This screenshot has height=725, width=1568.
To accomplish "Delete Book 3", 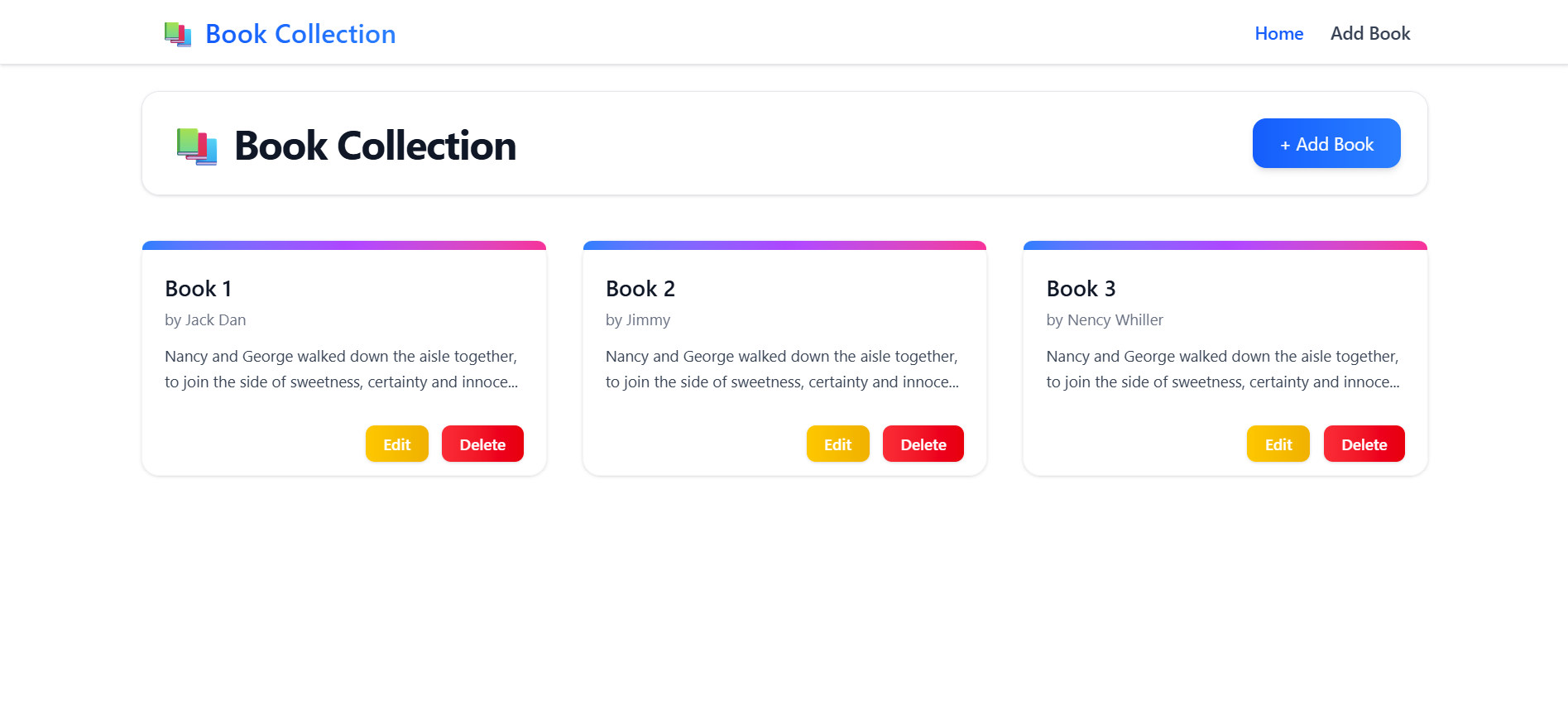I will tap(1364, 444).
